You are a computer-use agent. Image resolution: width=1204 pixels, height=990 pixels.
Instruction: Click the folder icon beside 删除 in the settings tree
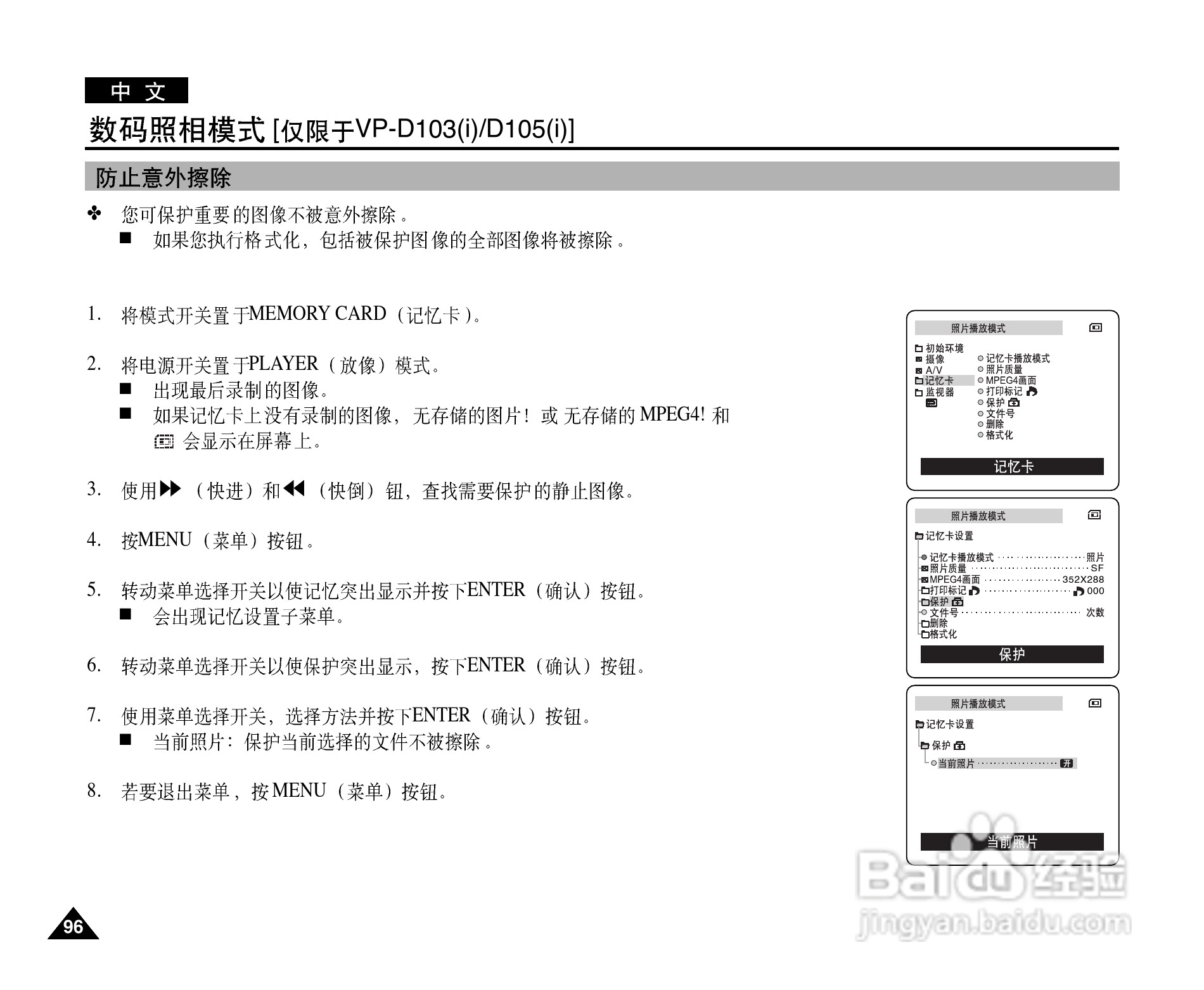coord(925,624)
